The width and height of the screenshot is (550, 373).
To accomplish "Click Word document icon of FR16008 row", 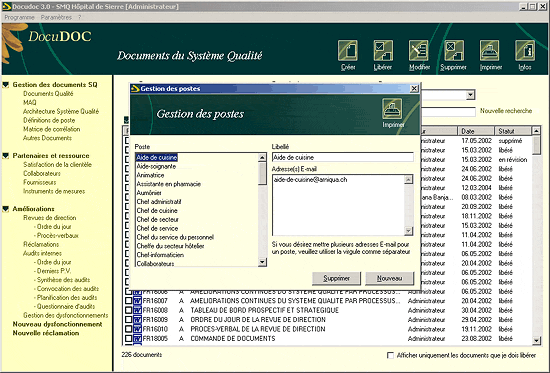I will (137, 310).
